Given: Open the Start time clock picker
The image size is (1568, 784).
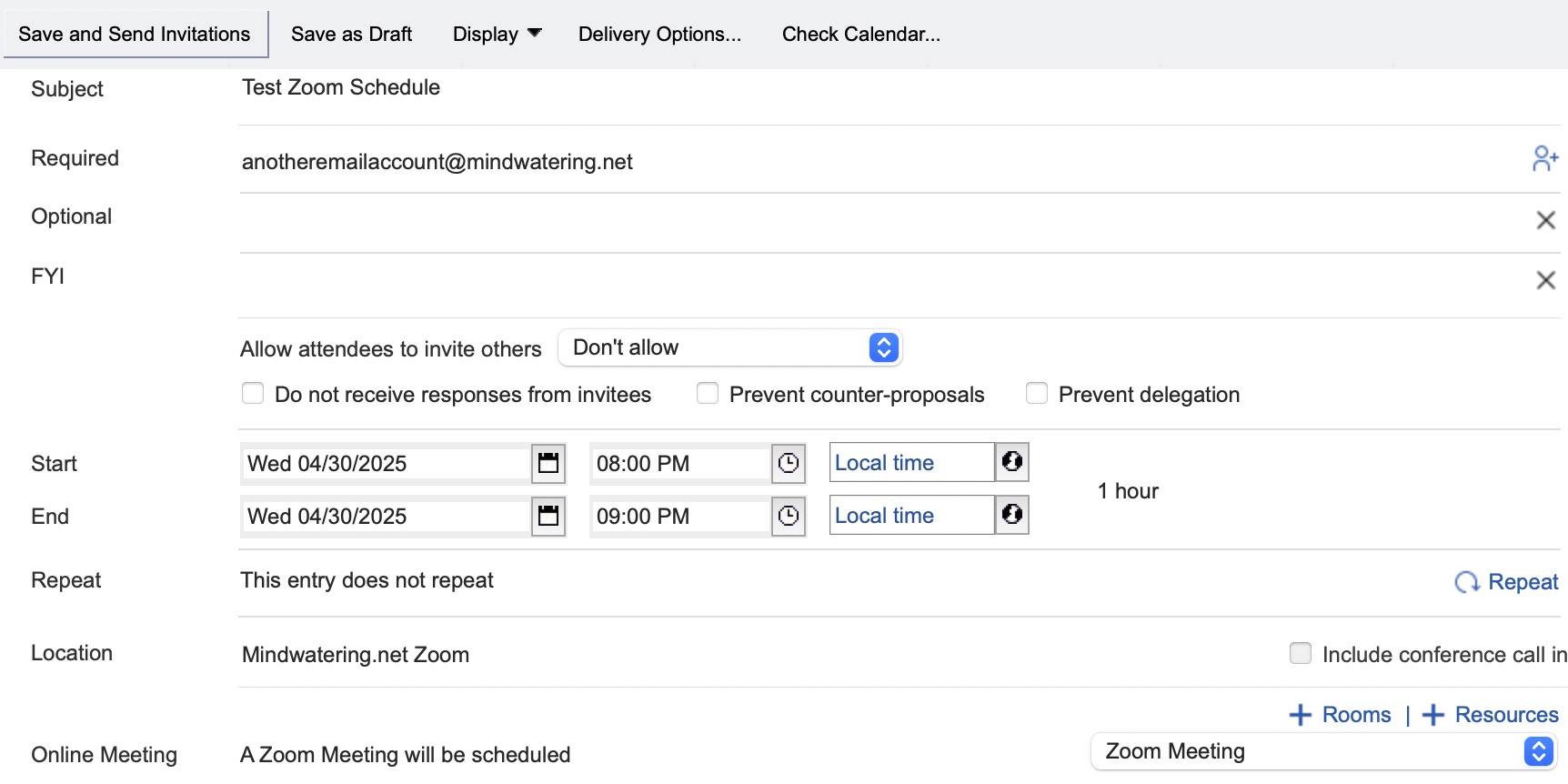Looking at the screenshot, I should click(x=789, y=463).
